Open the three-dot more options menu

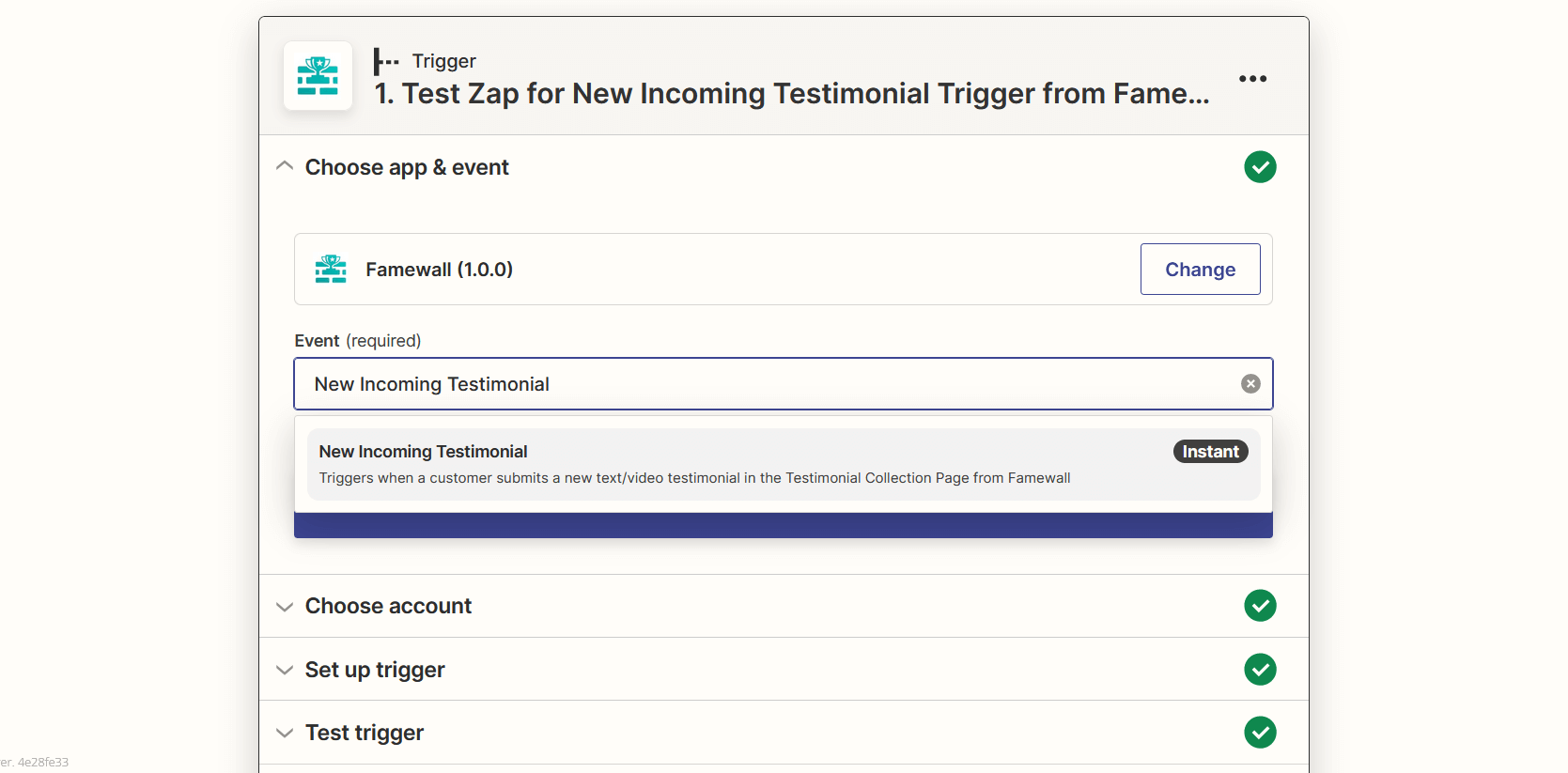pyautogui.click(x=1252, y=79)
